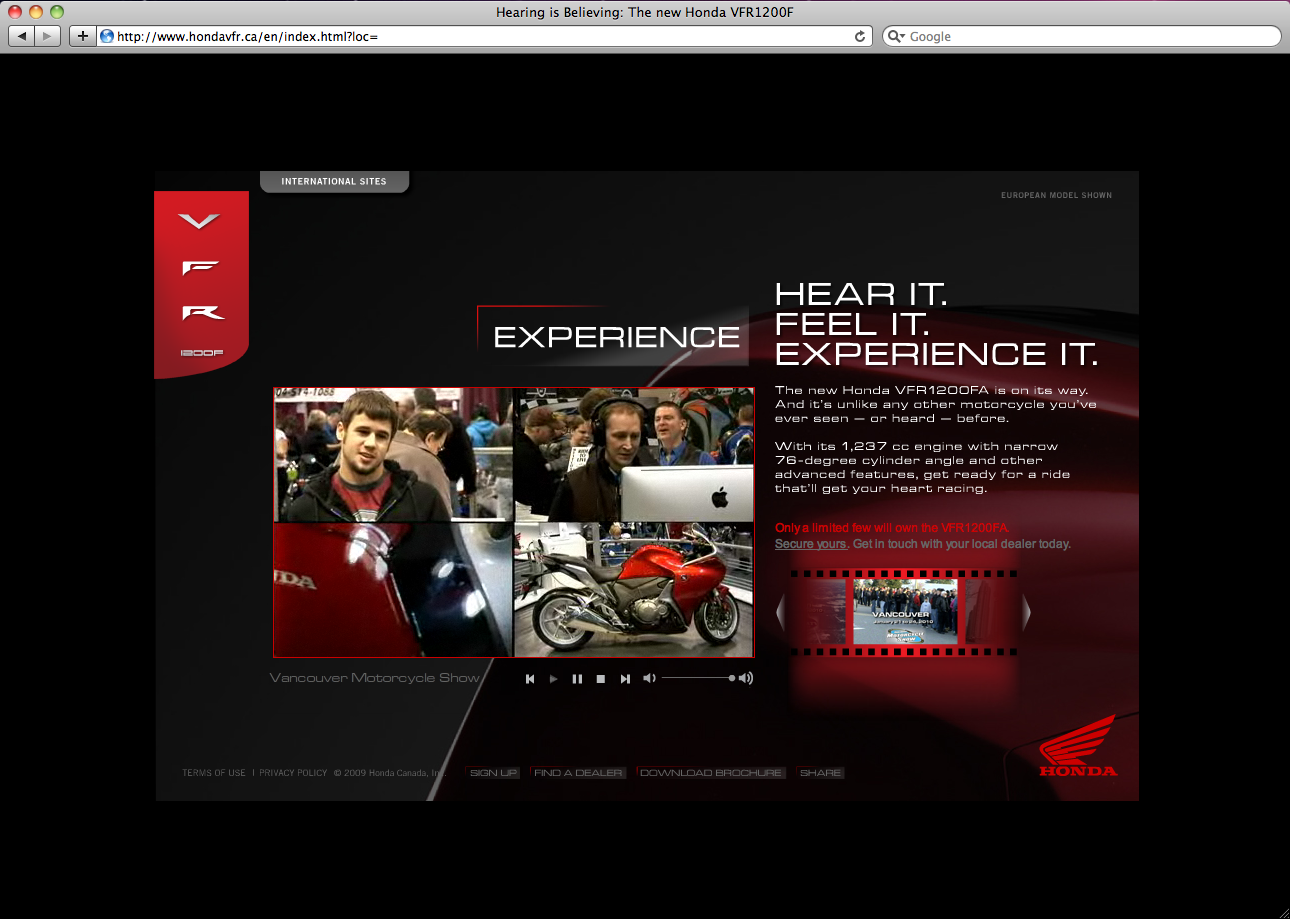Stop the video playback
Screen dimensions: 1290x919
[601, 679]
